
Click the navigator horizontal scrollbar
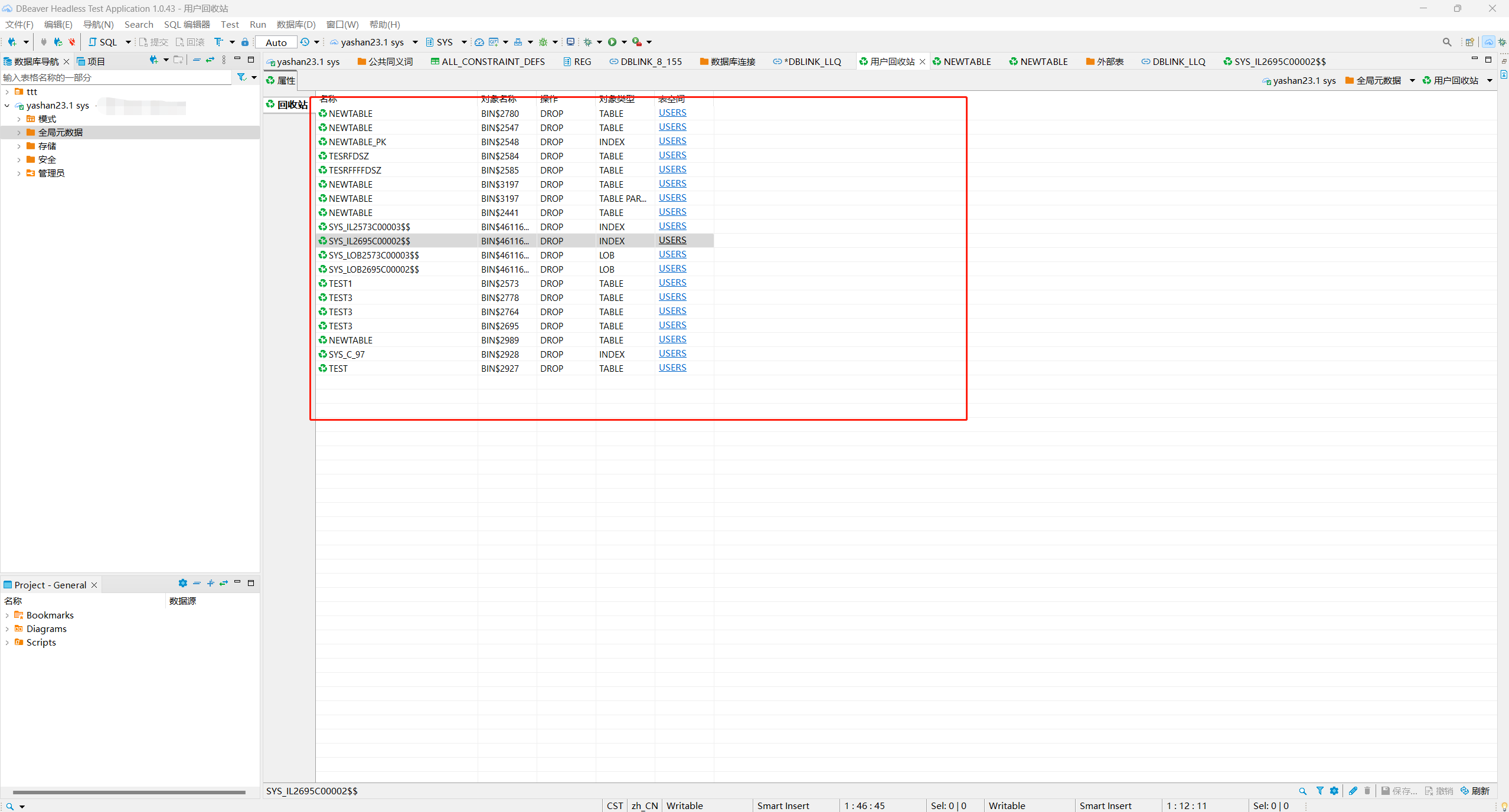point(129,793)
